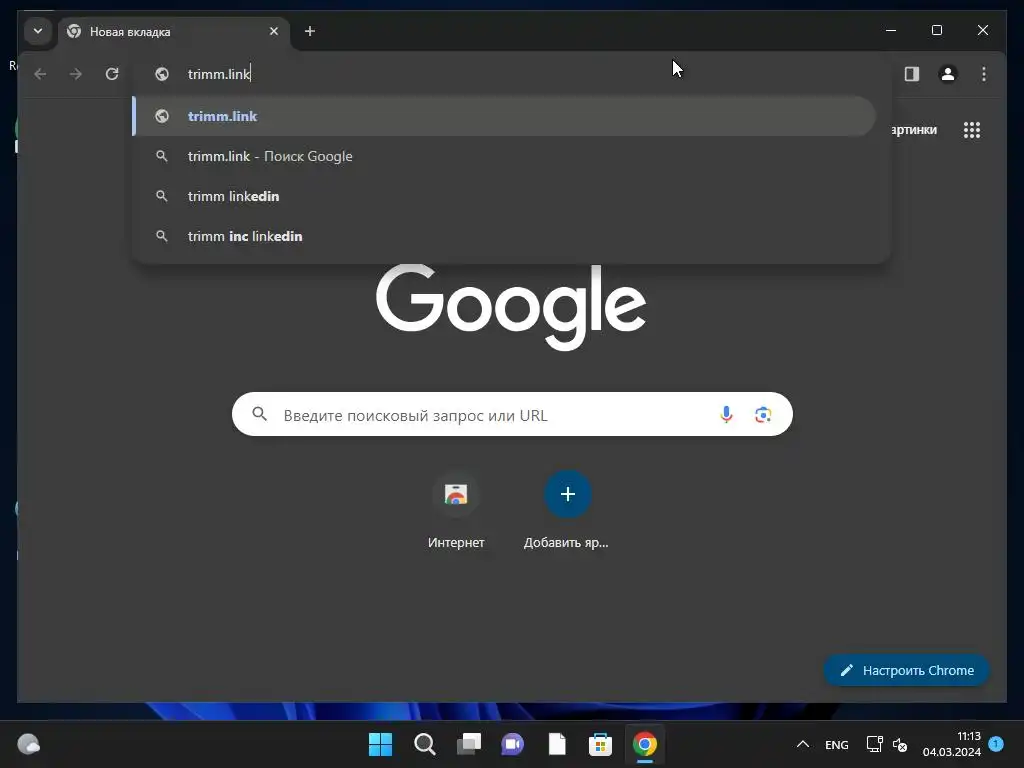Launch the Chat app from taskbar
Viewport: 1024px width, 768px height.
513,744
